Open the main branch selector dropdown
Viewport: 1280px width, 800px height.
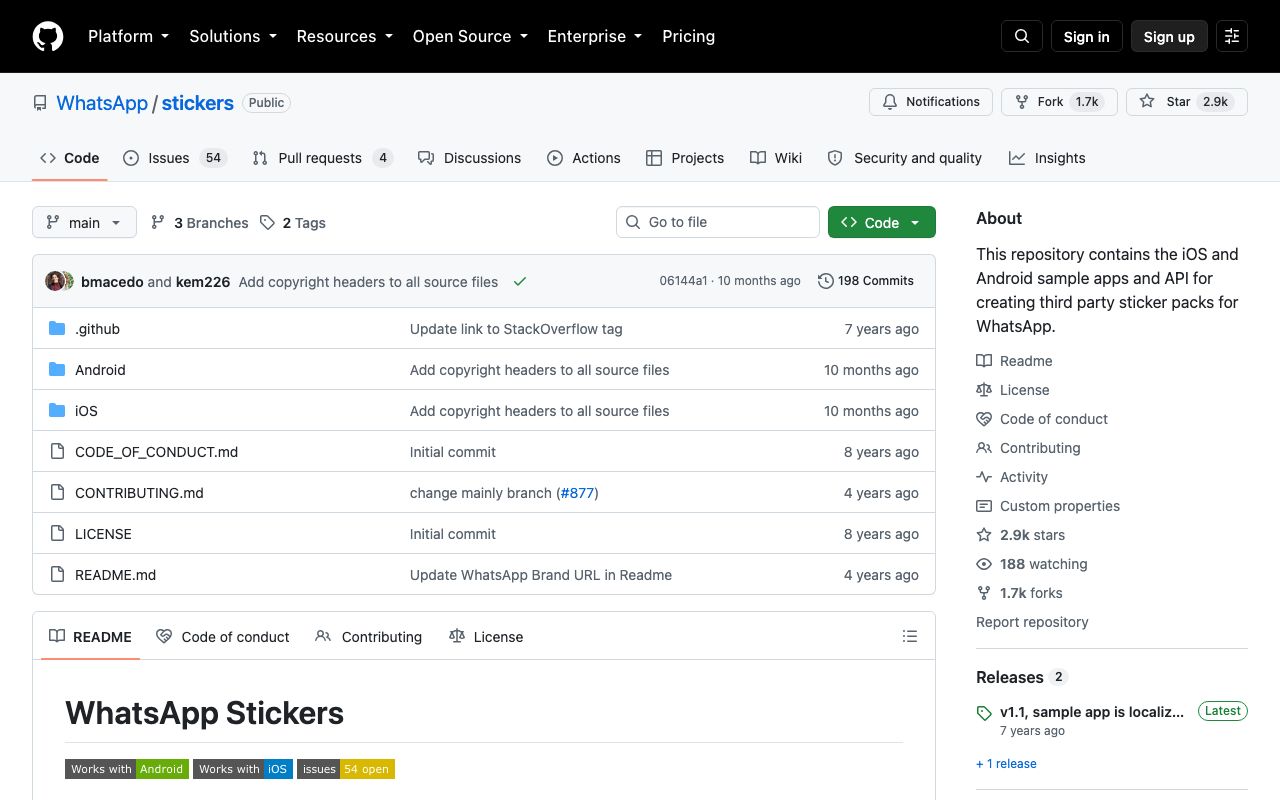pyautogui.click(x=84, y=223)
